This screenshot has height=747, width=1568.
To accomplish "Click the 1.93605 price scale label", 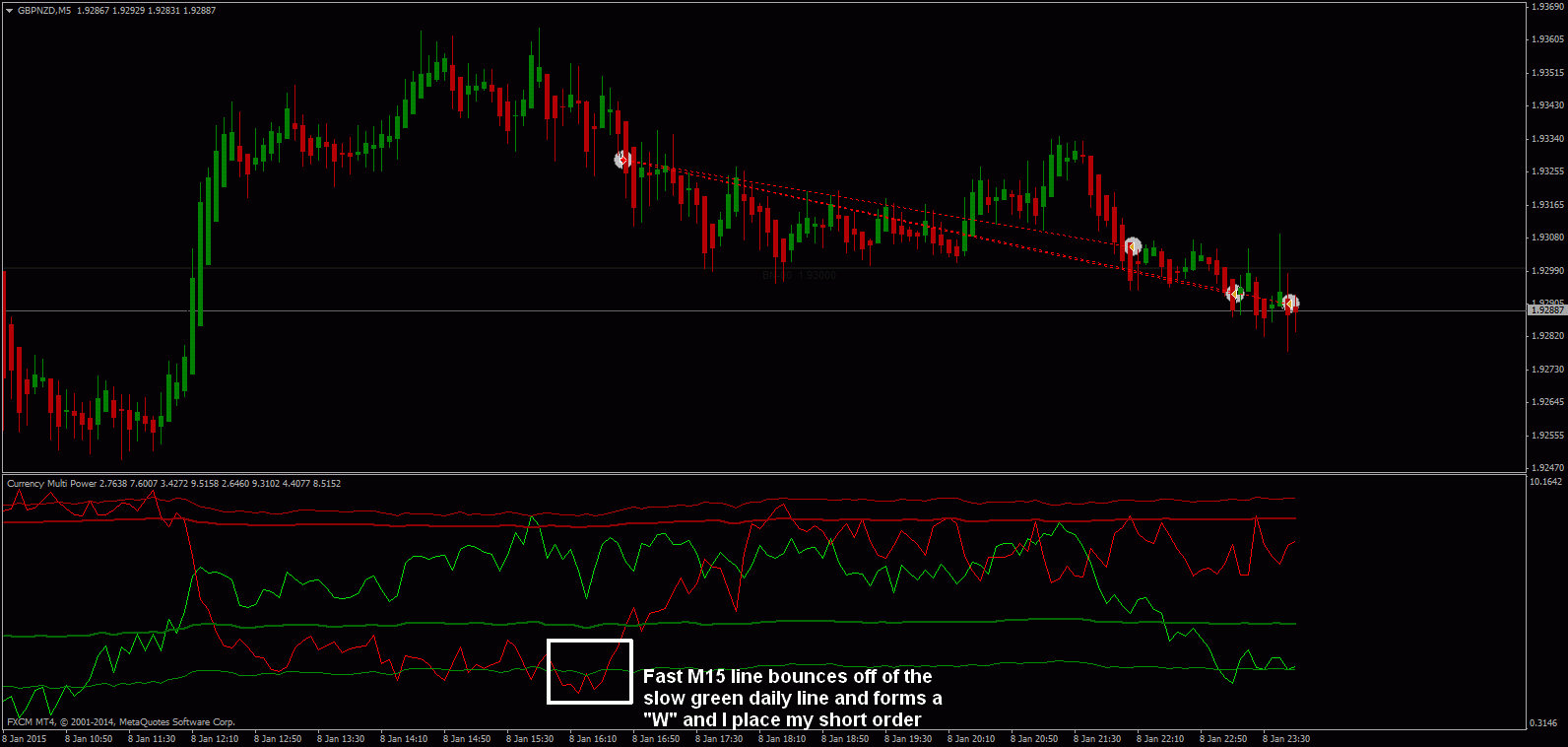I will (x=1547, y=39).
